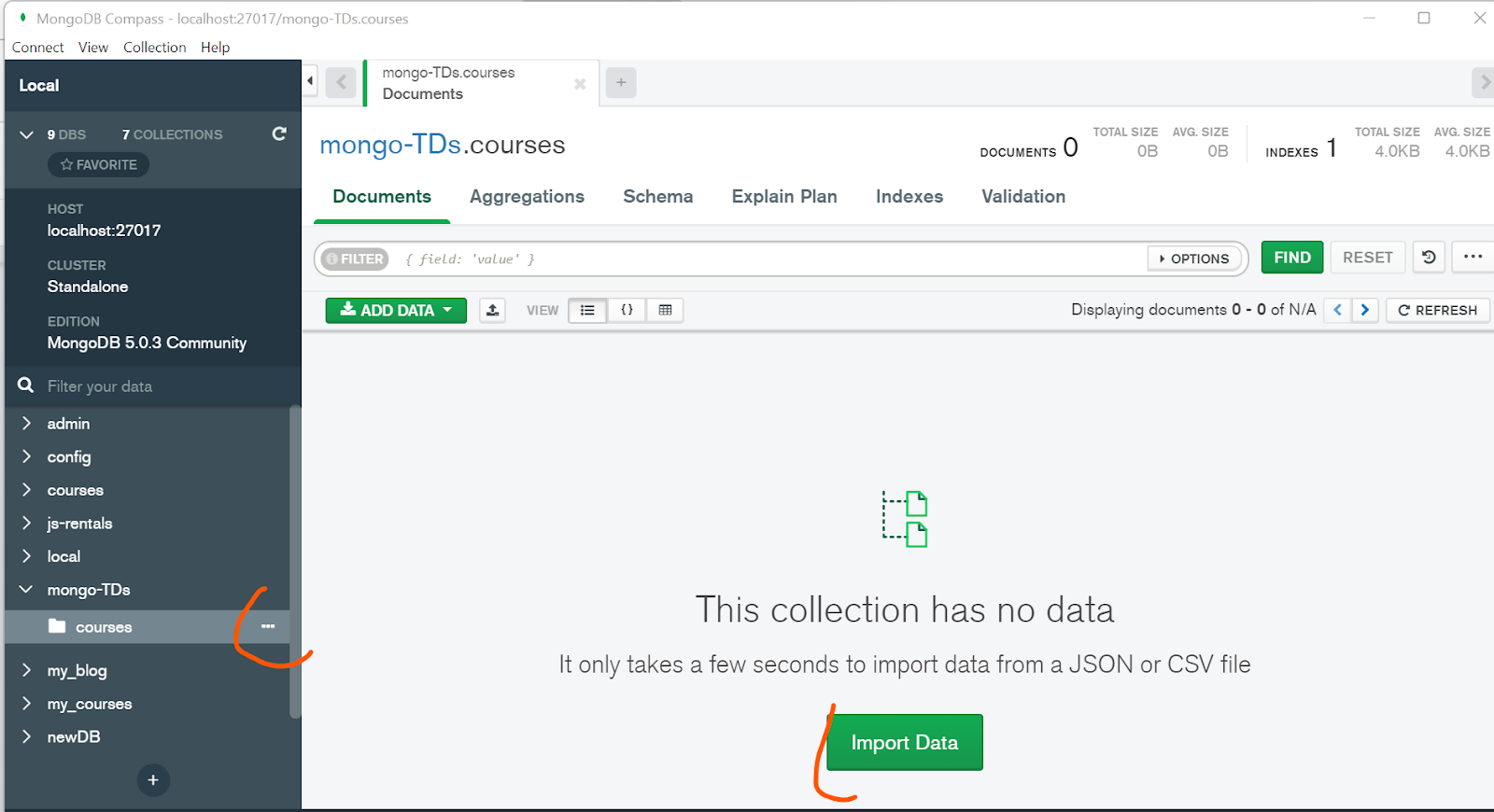Screen dimensions: 1494x812
Task: Select the my_blog database name
Action: coord(78,670)
